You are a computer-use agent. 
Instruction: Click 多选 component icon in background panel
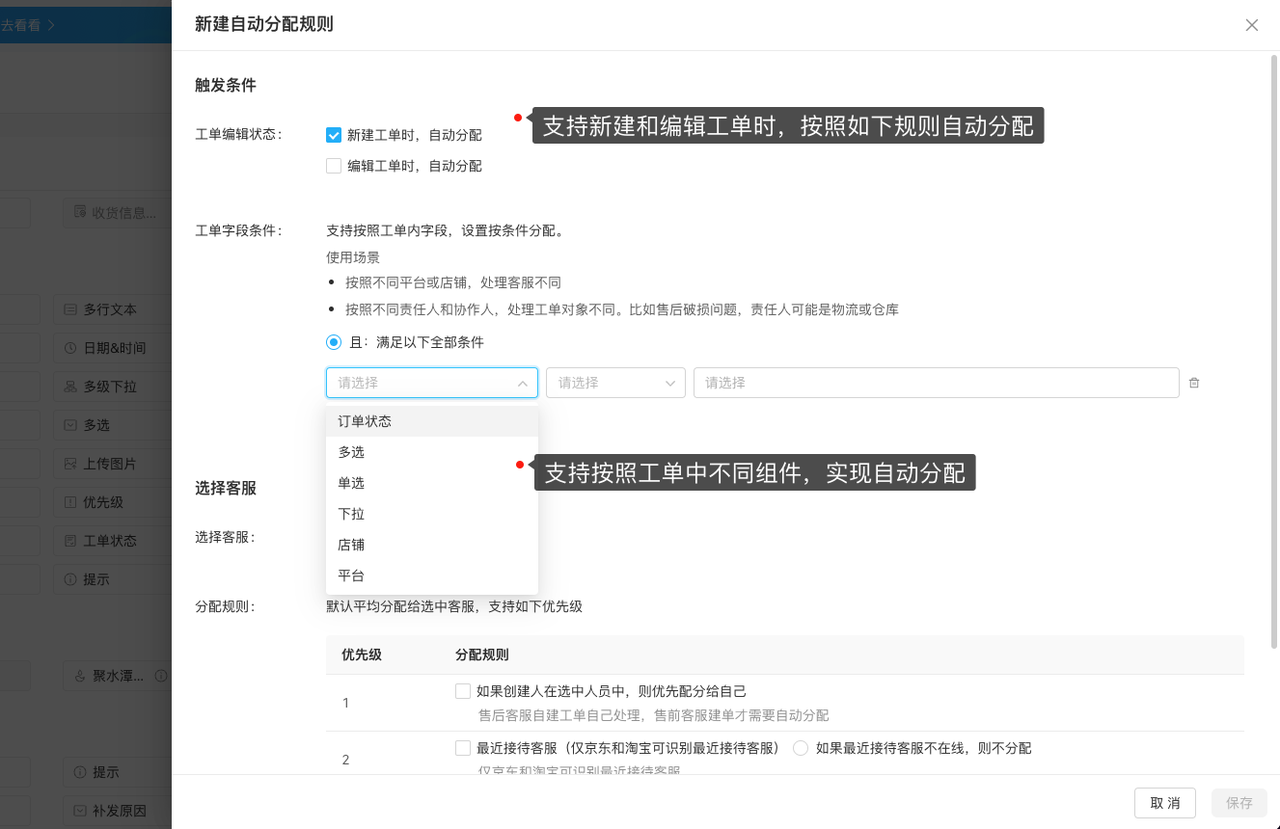(70, 425)
